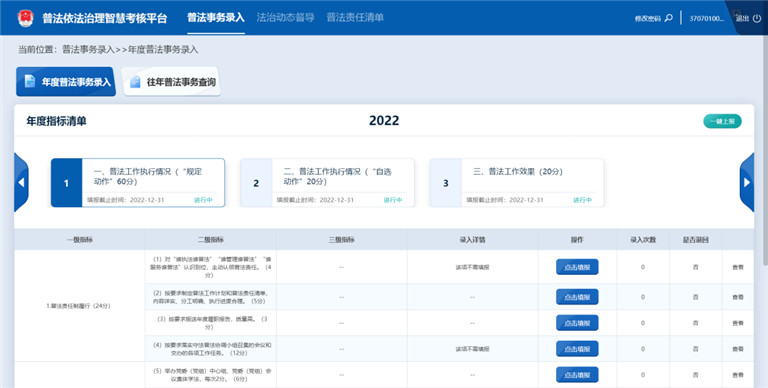768x388 pixels.
Task: Click the number 2 badge on second card
Action: (256, 183)
